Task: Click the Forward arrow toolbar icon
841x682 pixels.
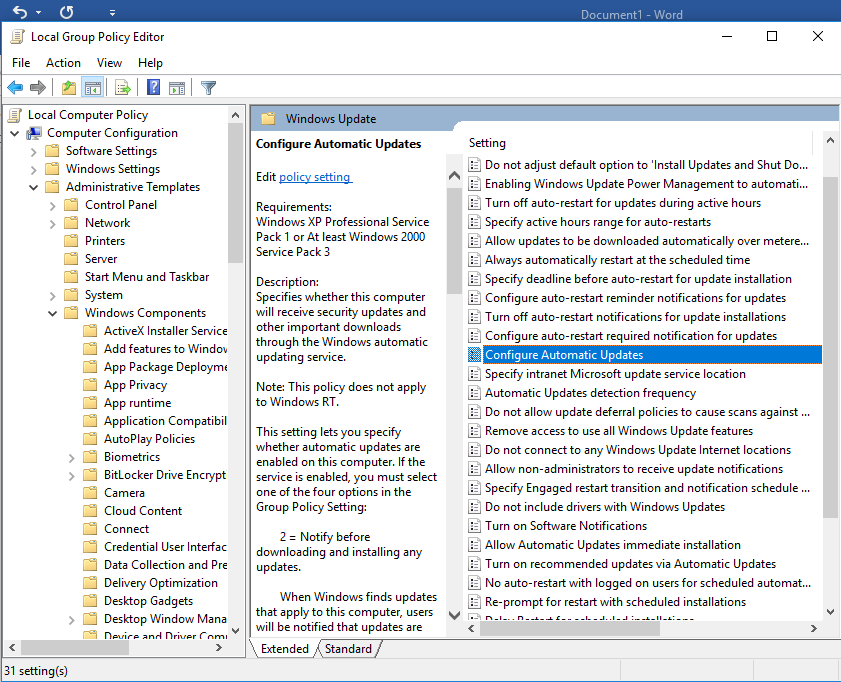Action: pyautogui.click(x=38, y=87)
